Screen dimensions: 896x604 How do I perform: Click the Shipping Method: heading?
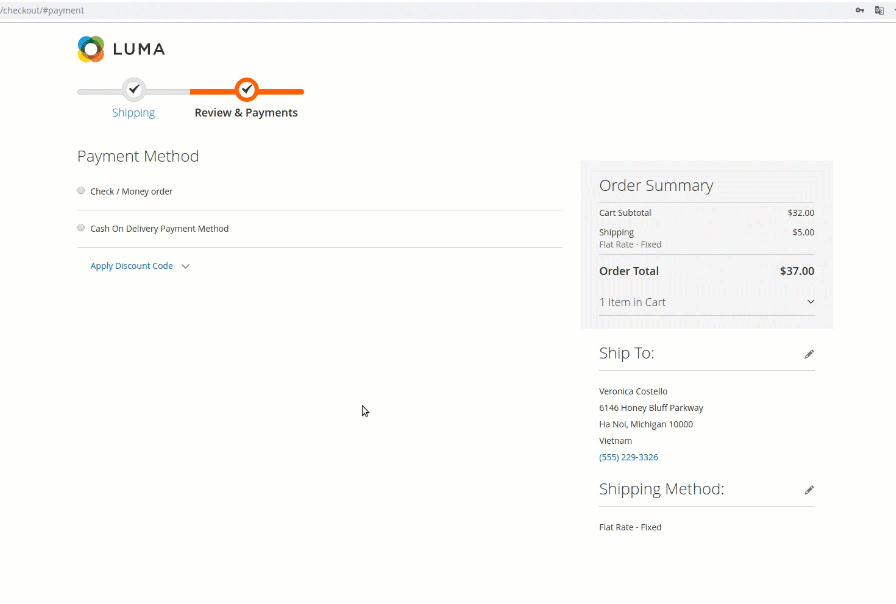661,489
